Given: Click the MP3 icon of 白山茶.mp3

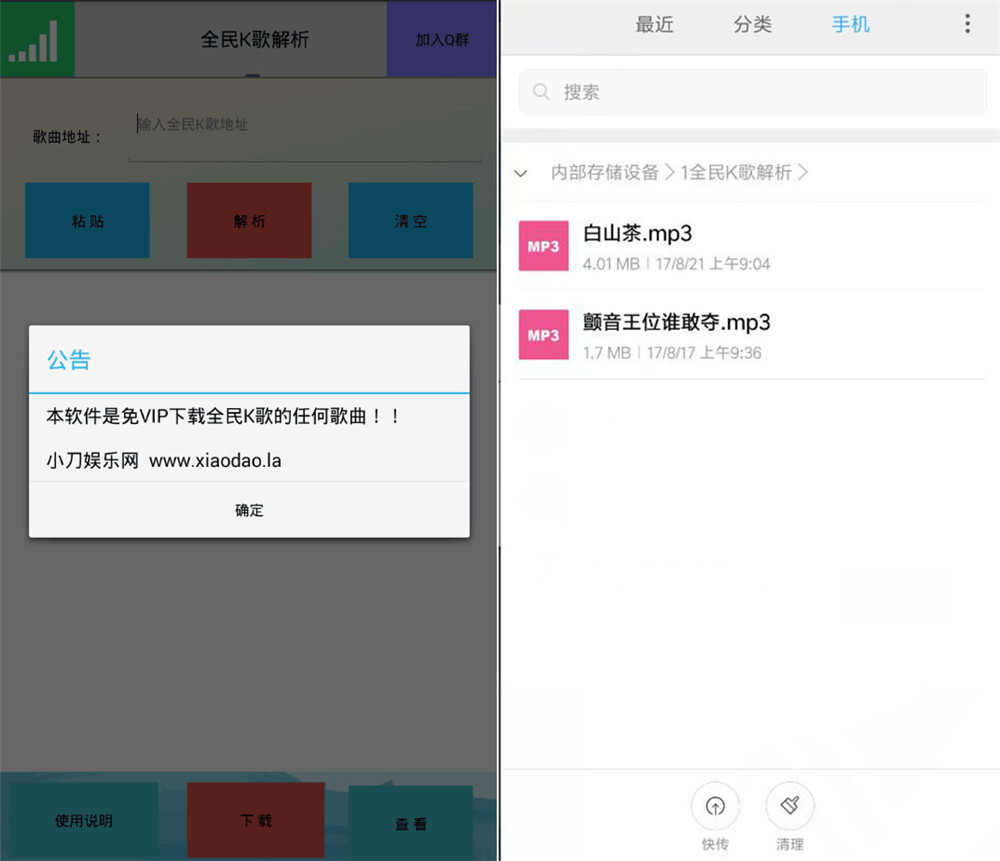Looking at the screenshot, I should 543,246.
